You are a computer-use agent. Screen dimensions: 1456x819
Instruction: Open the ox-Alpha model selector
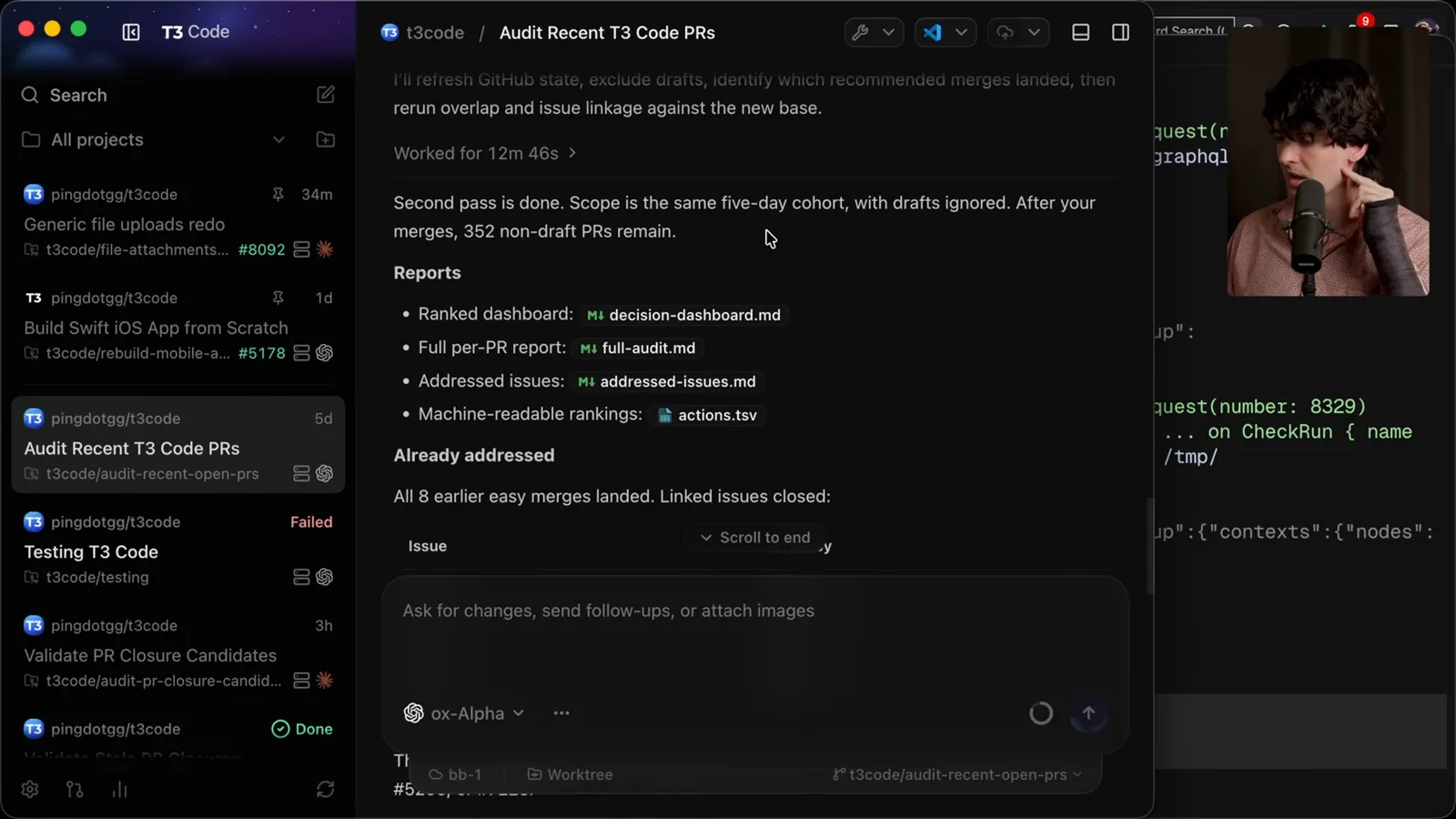tap(464, 713)
